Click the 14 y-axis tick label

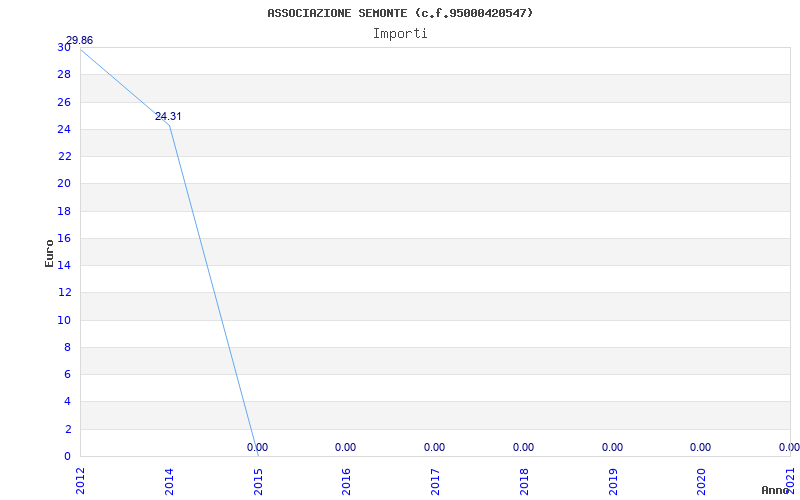64,265
